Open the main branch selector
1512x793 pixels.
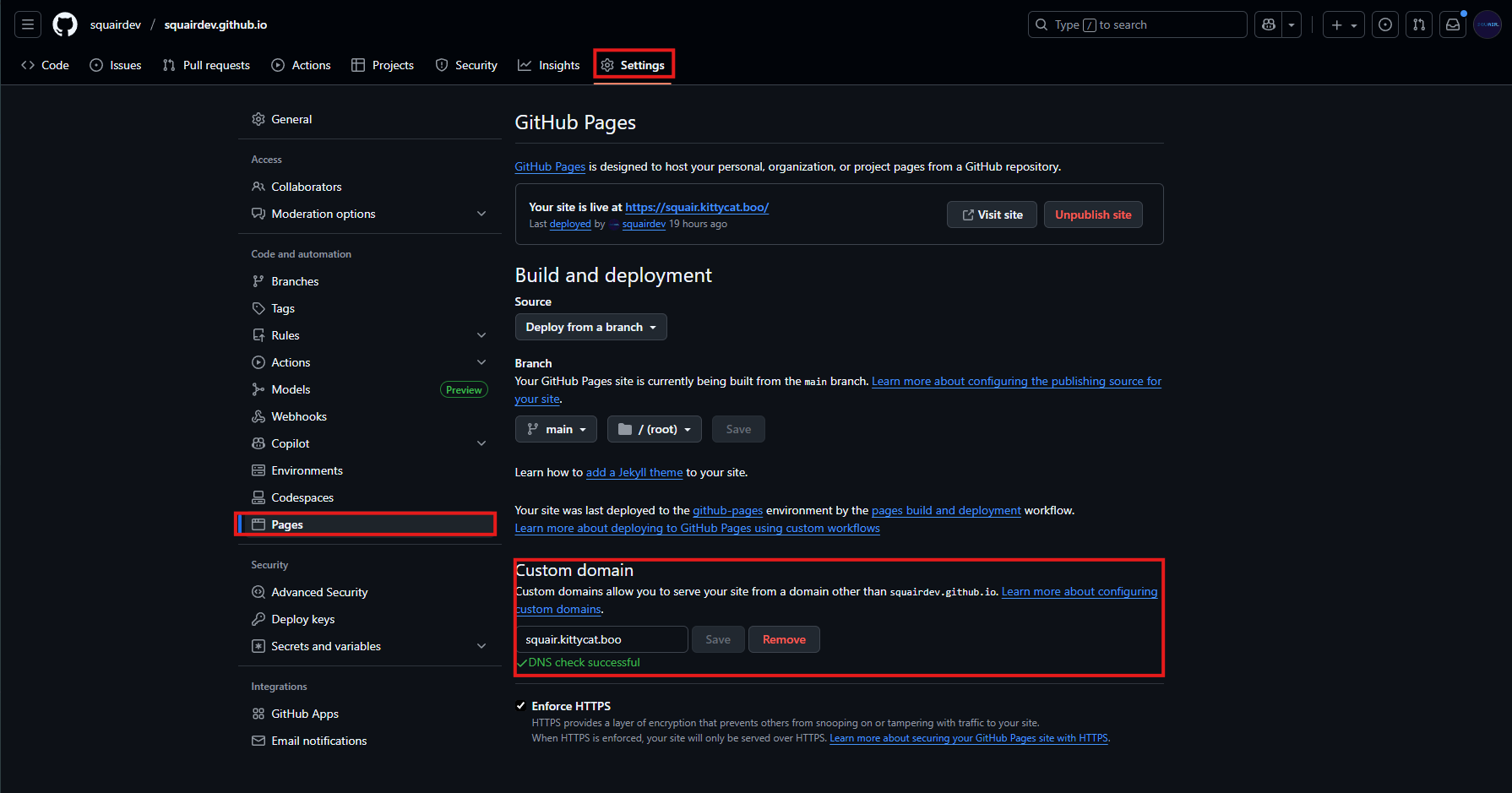(556, 428)
